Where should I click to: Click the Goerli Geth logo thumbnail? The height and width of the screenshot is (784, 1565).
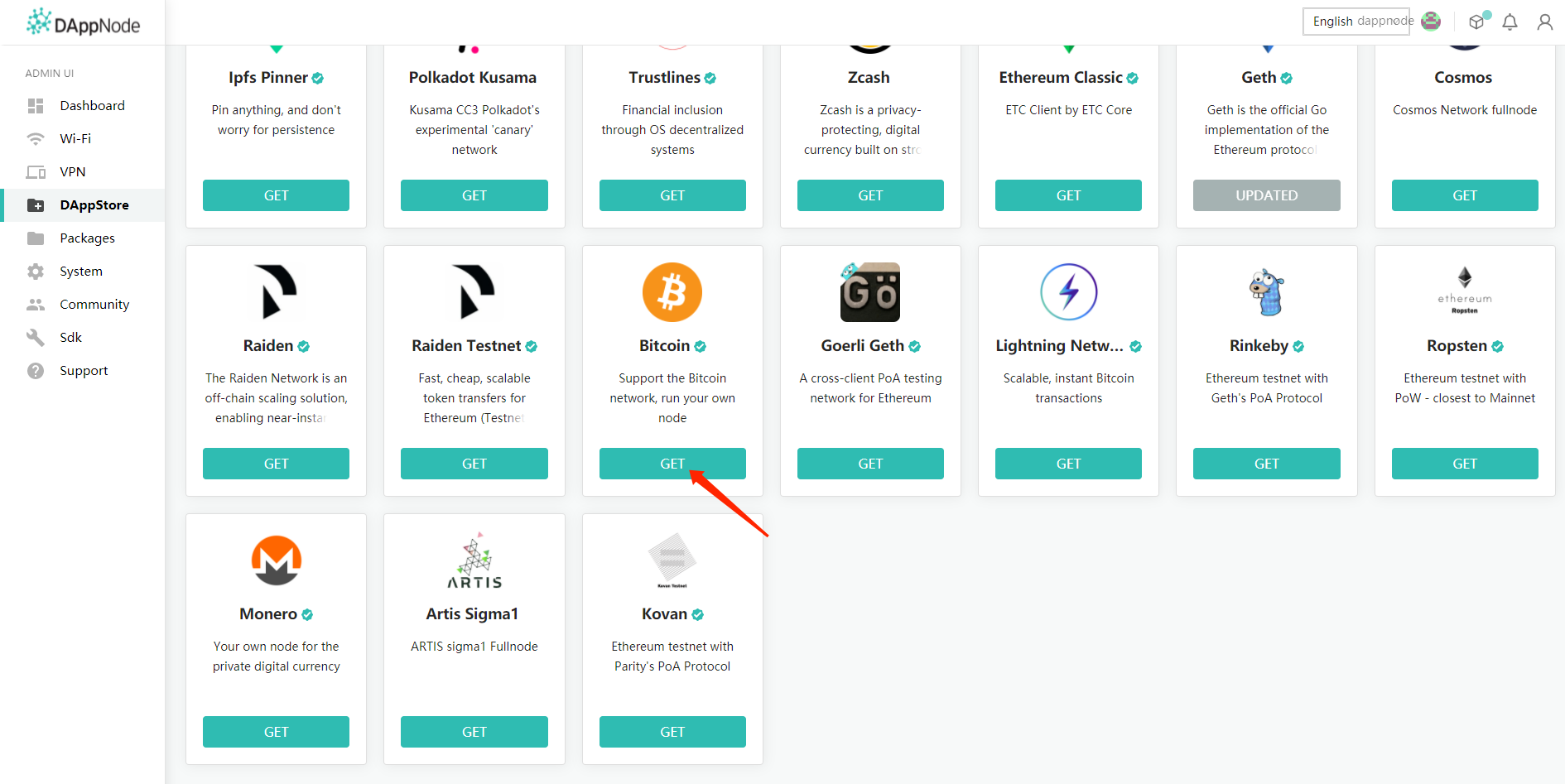point(869,292)
